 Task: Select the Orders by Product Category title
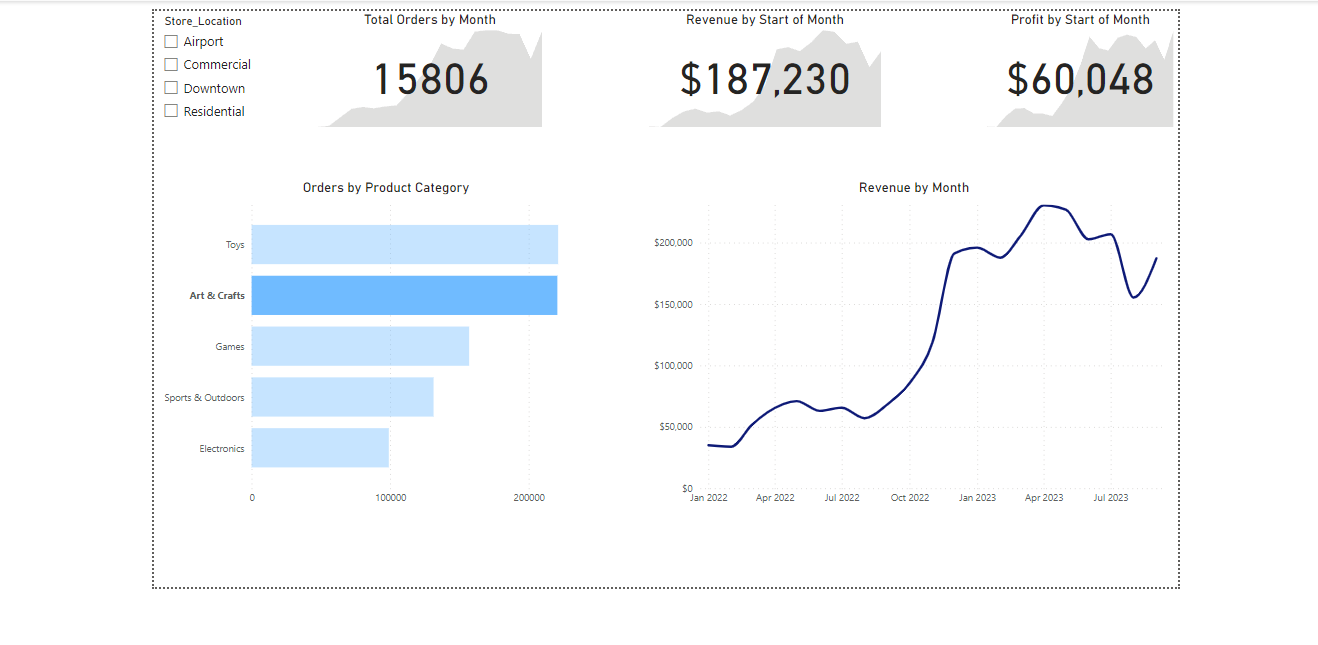385,187
